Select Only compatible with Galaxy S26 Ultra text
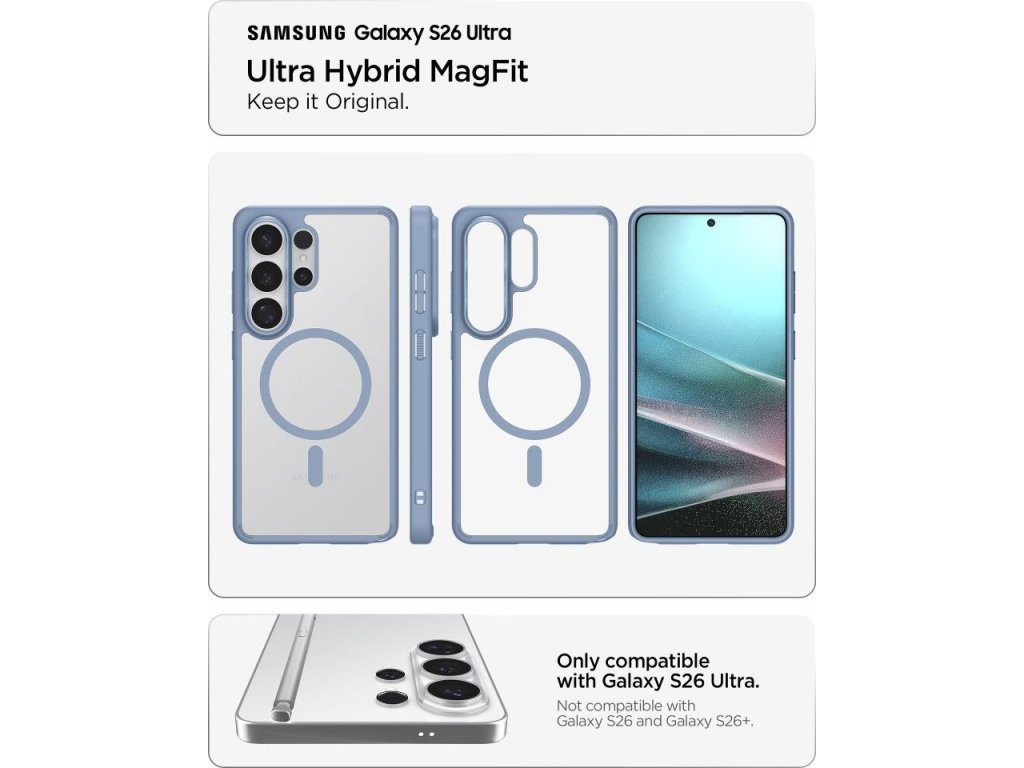1024x768 pixels. [658, 671]
